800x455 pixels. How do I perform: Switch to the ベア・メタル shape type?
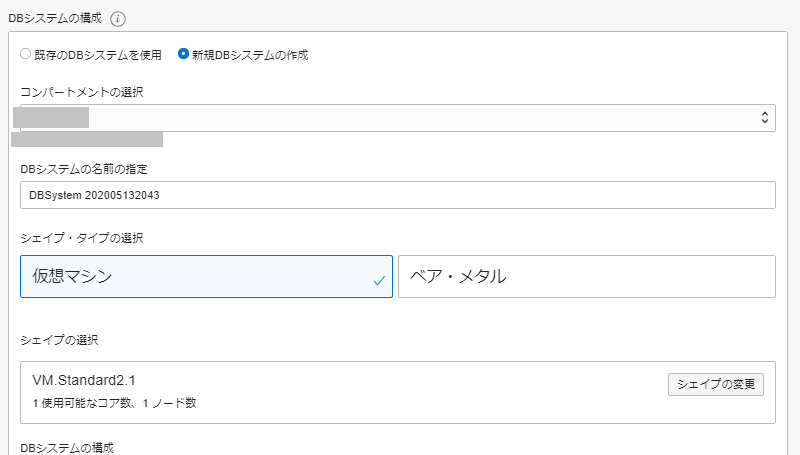click(586, 277)
